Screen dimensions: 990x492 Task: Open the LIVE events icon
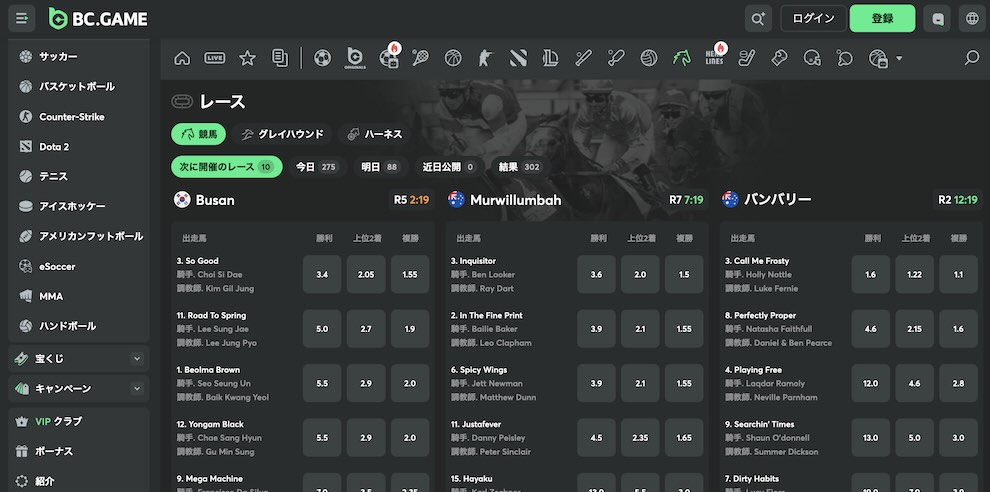coord(215,58)
